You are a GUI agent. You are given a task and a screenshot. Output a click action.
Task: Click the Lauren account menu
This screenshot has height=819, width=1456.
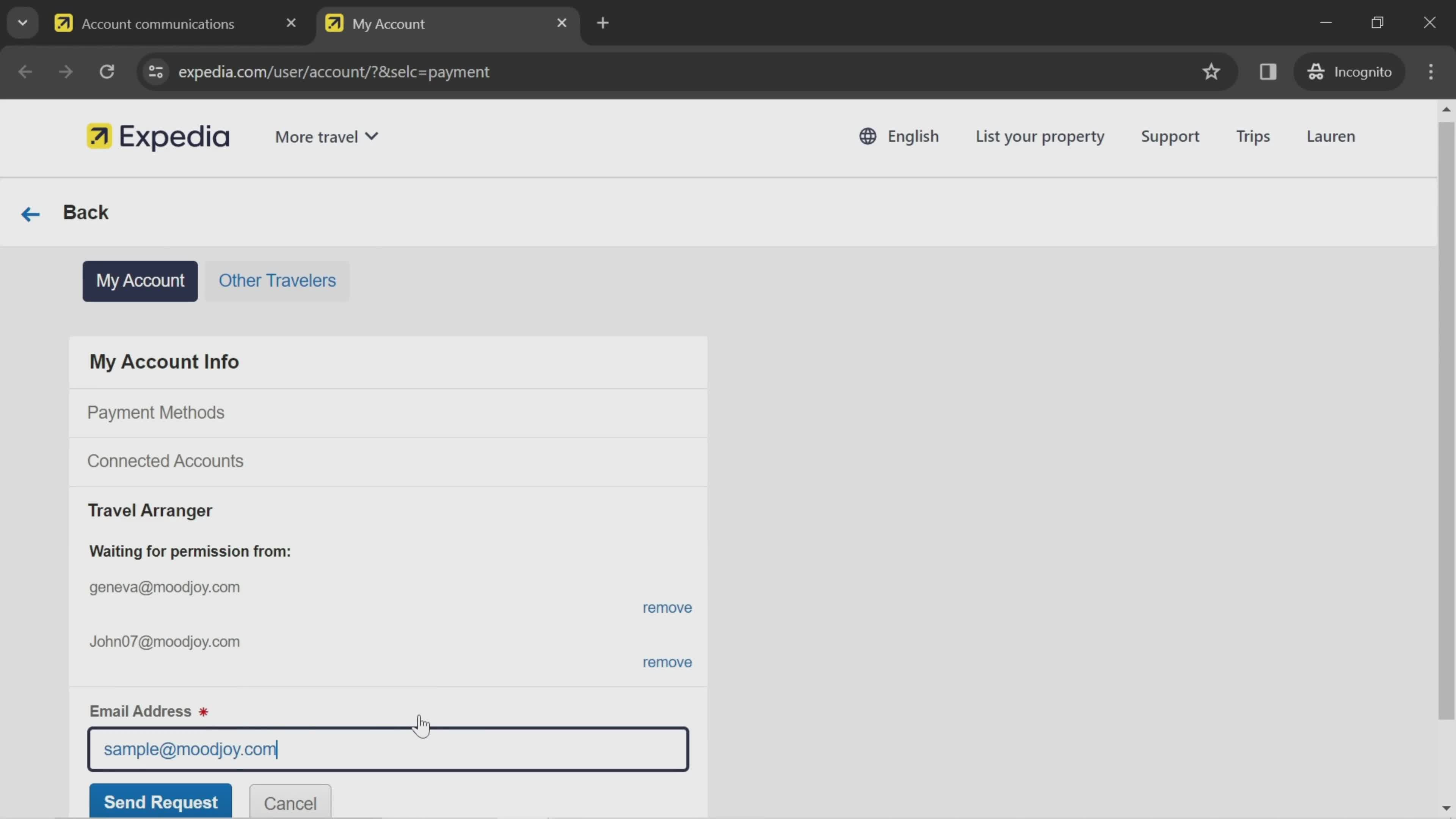[x=1331, y=136]
